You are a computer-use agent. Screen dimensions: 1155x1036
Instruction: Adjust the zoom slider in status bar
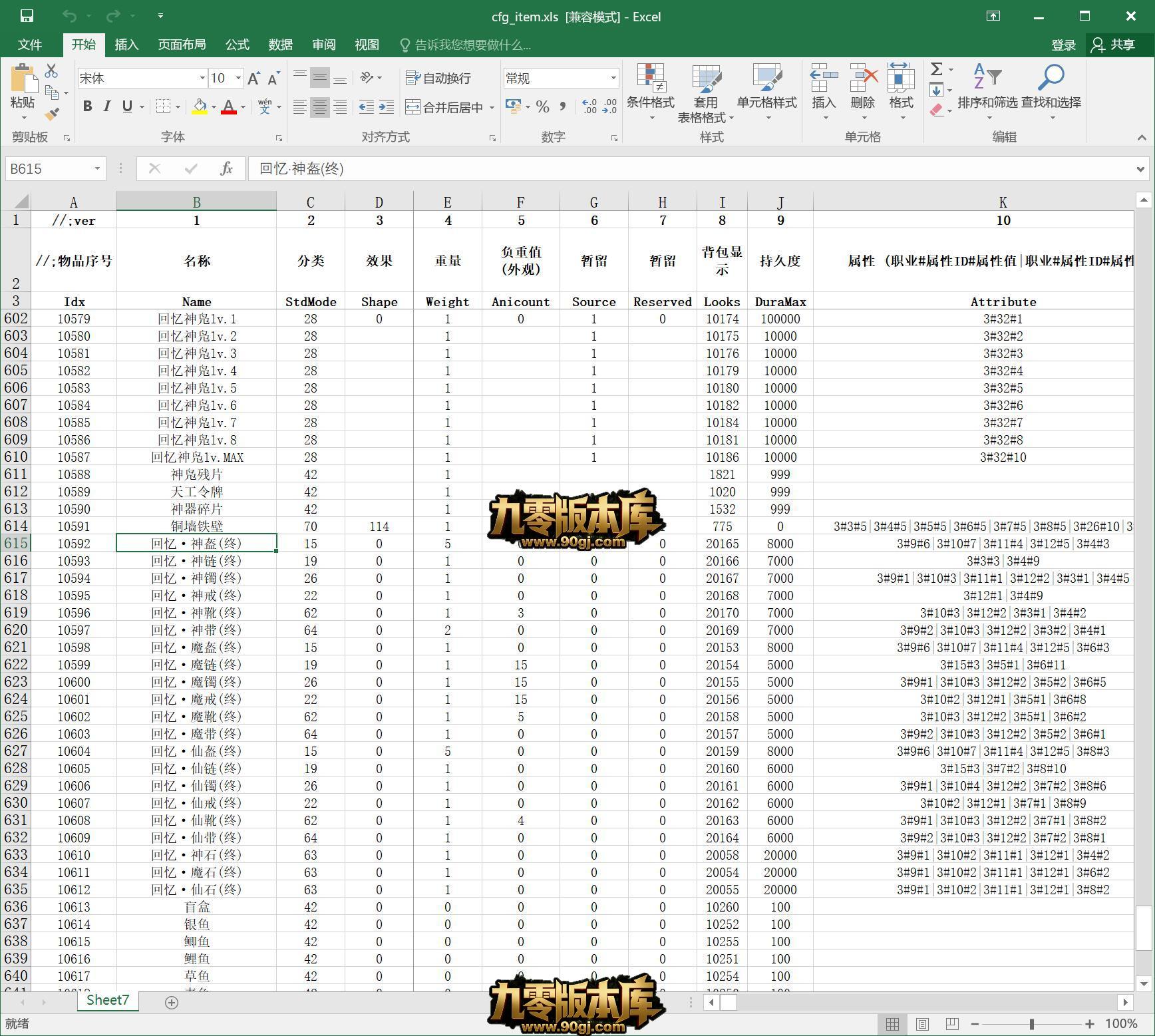pyautogui.click(x=1032, y=1024)
